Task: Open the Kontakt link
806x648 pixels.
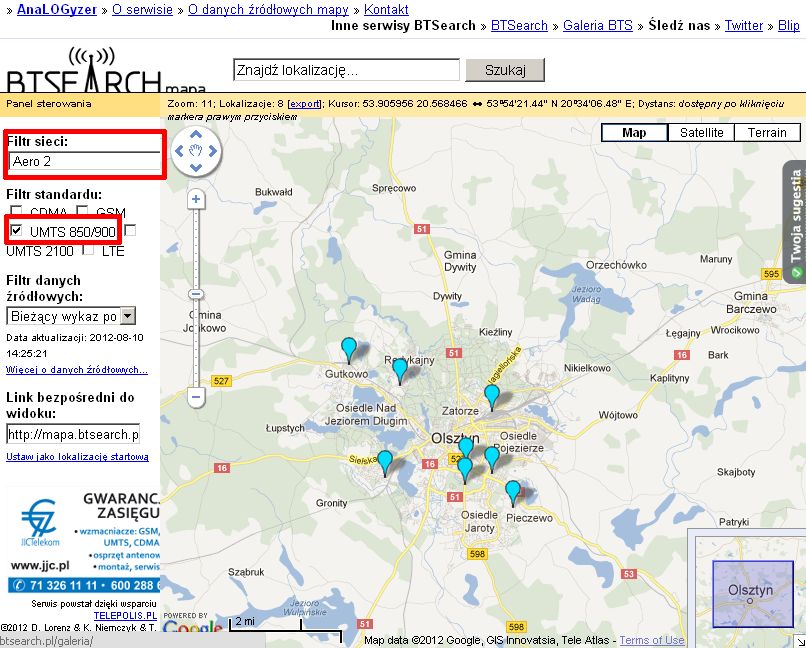Action: [386, 9]
